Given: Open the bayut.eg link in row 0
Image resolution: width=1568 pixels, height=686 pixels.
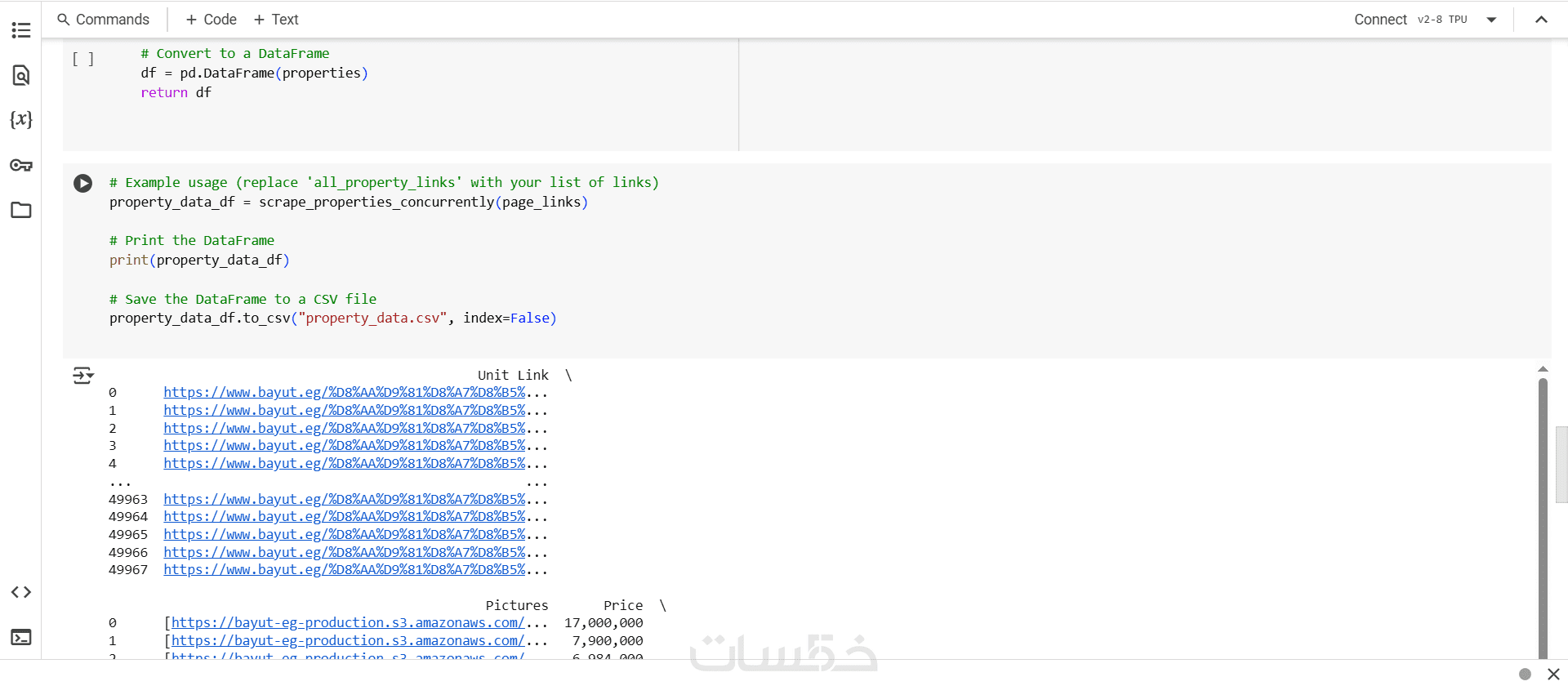Looking at the screenshot, I should 344,393.
